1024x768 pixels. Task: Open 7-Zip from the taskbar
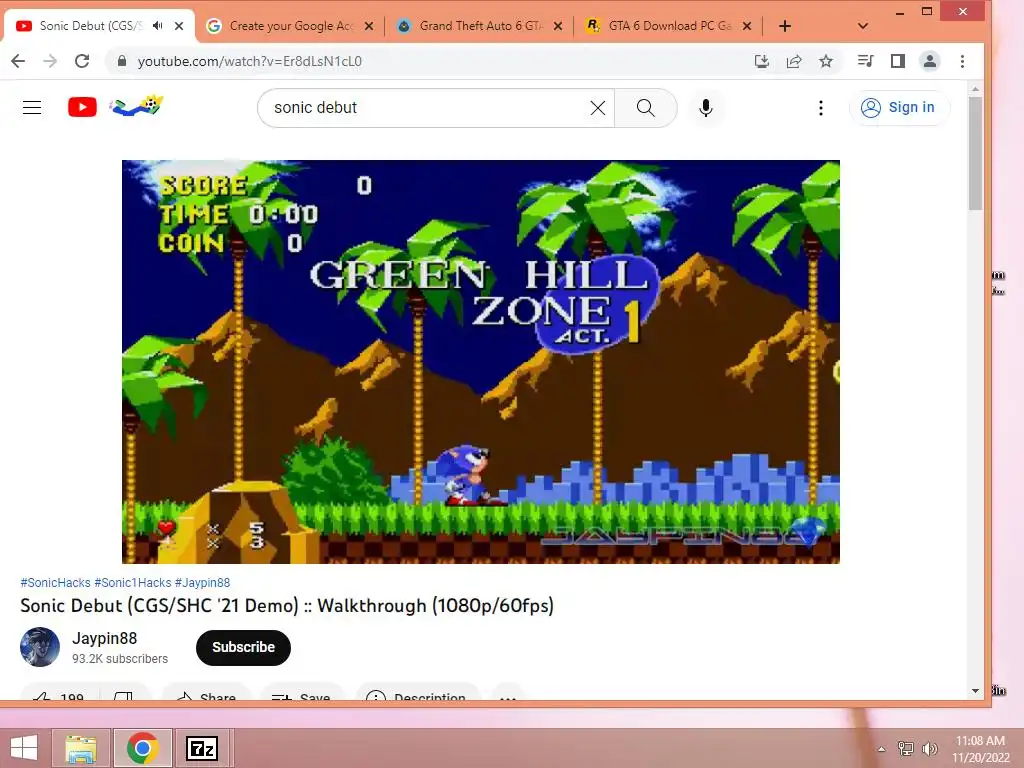(x=202, y=748)
